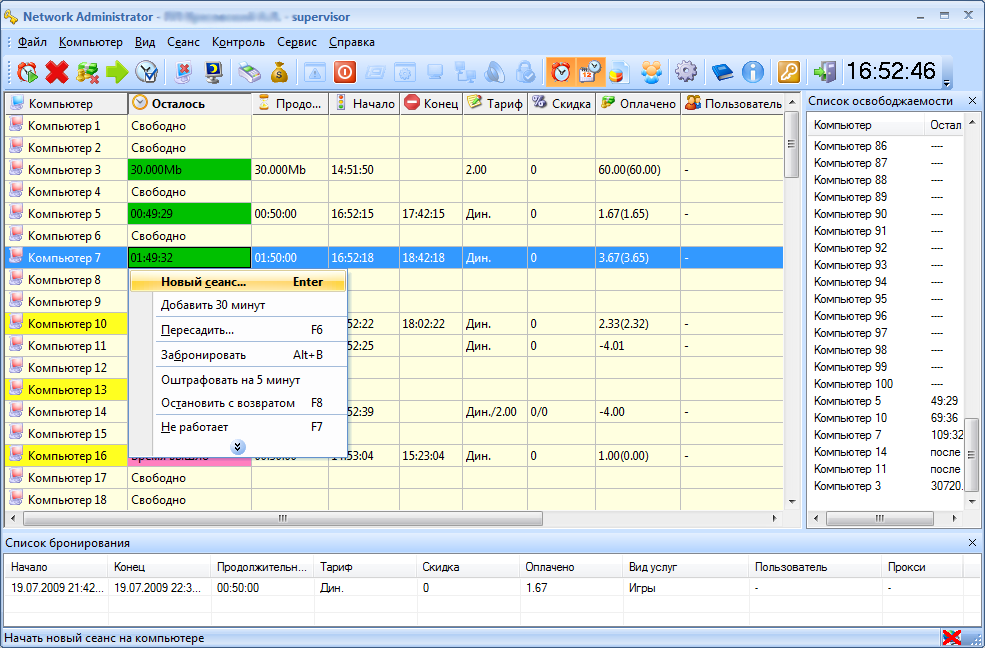985x648 pixels.
Task: Close the Список бронирования panel
Action: [972, 543]
